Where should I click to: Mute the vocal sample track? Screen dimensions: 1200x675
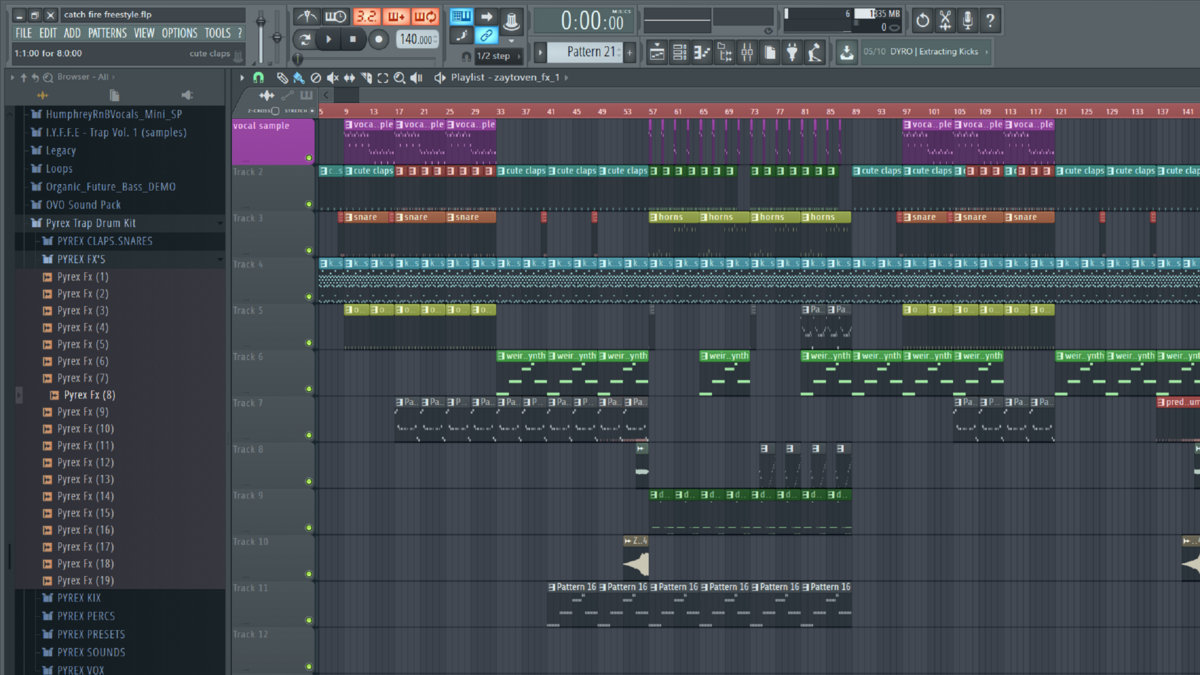tap(308, 158)
